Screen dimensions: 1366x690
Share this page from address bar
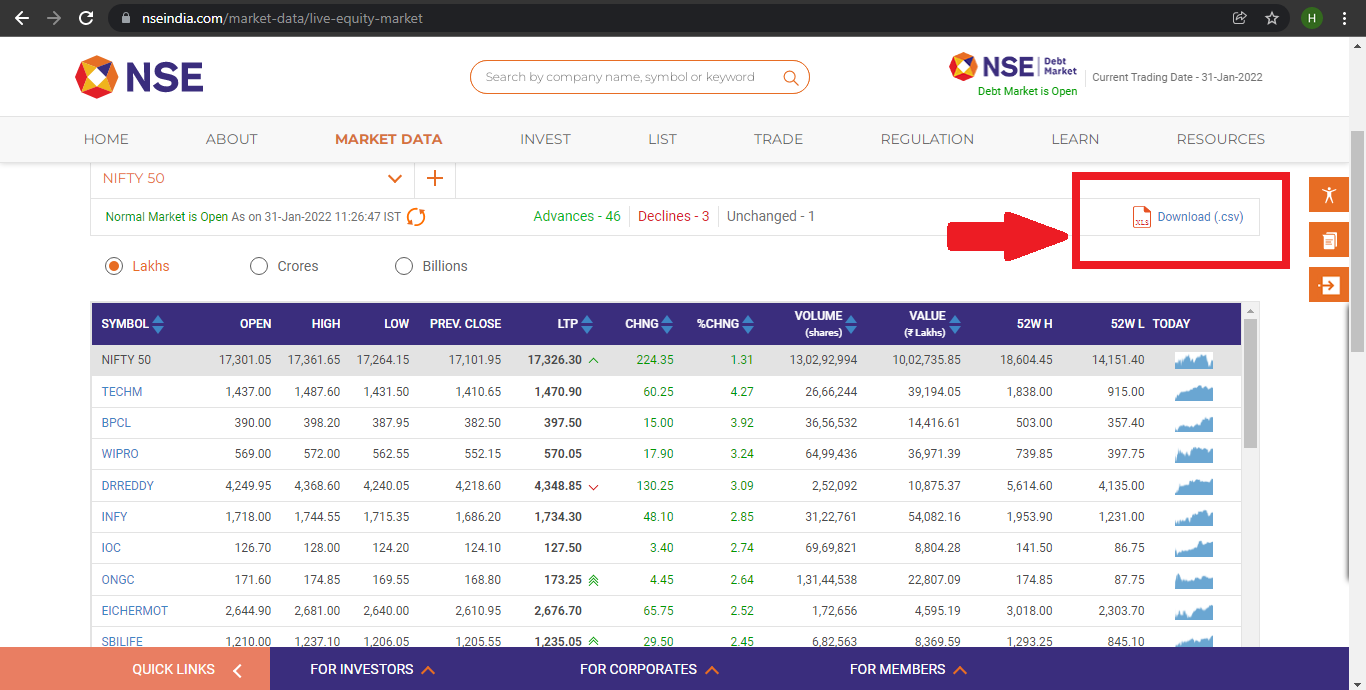pos(1240,18)
